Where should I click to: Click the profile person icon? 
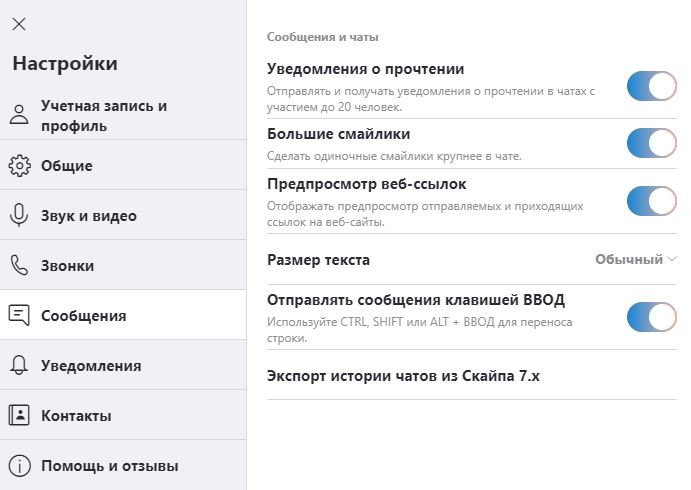coord(19,115)
